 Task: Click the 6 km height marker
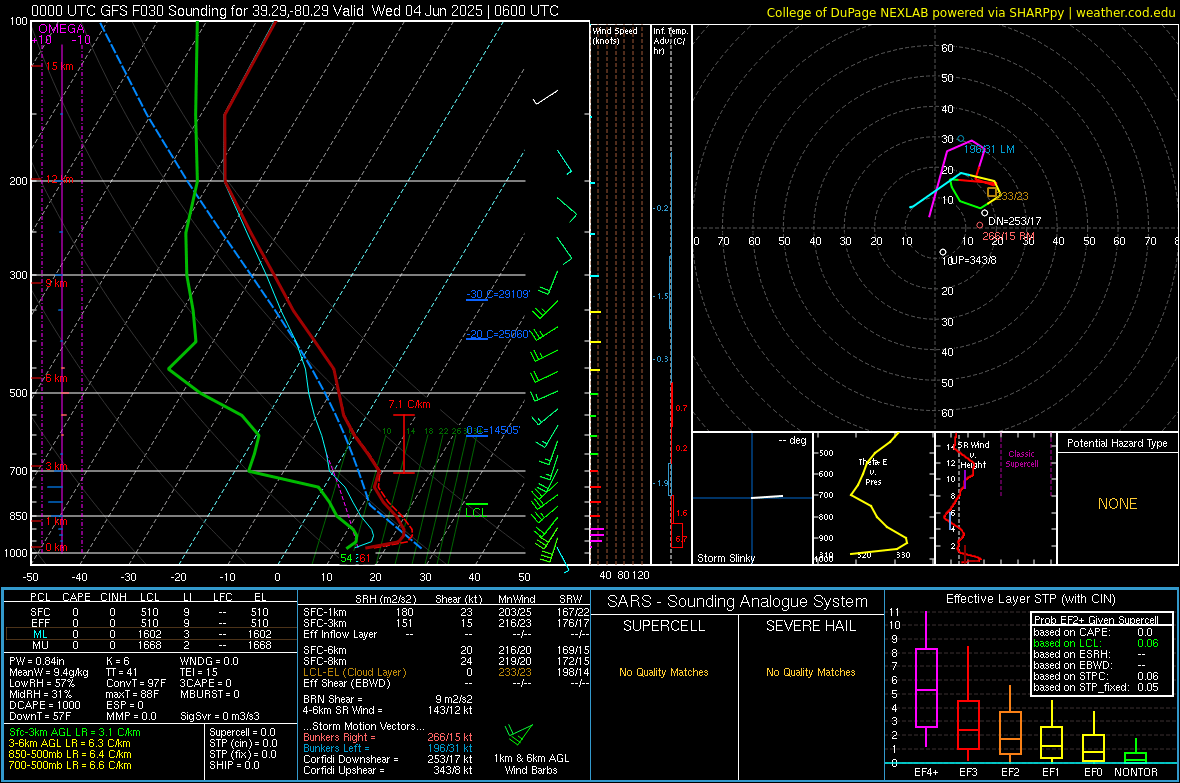pos(56,378)
